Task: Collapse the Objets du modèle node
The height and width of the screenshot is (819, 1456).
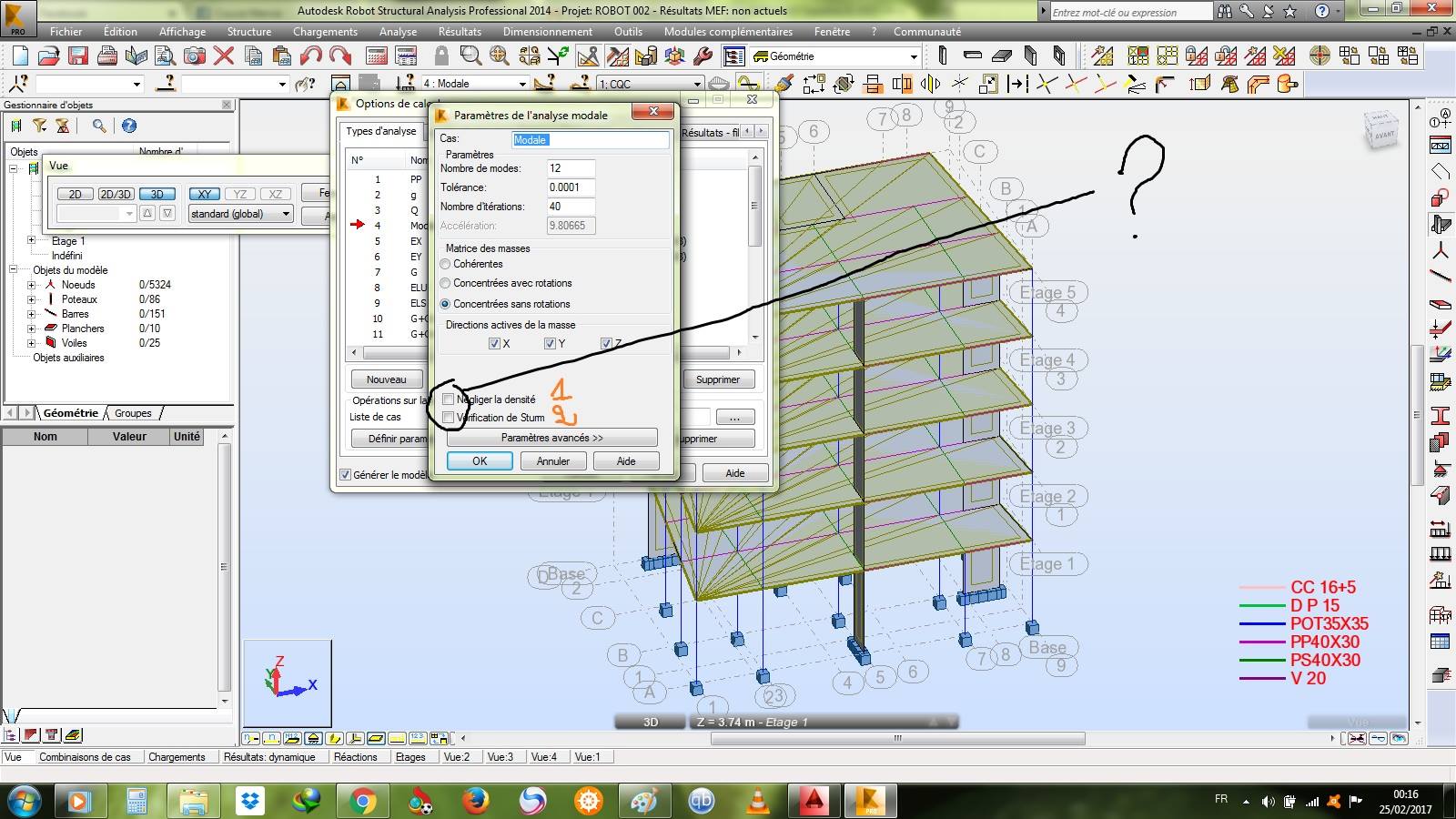Action: coord(13,270)
